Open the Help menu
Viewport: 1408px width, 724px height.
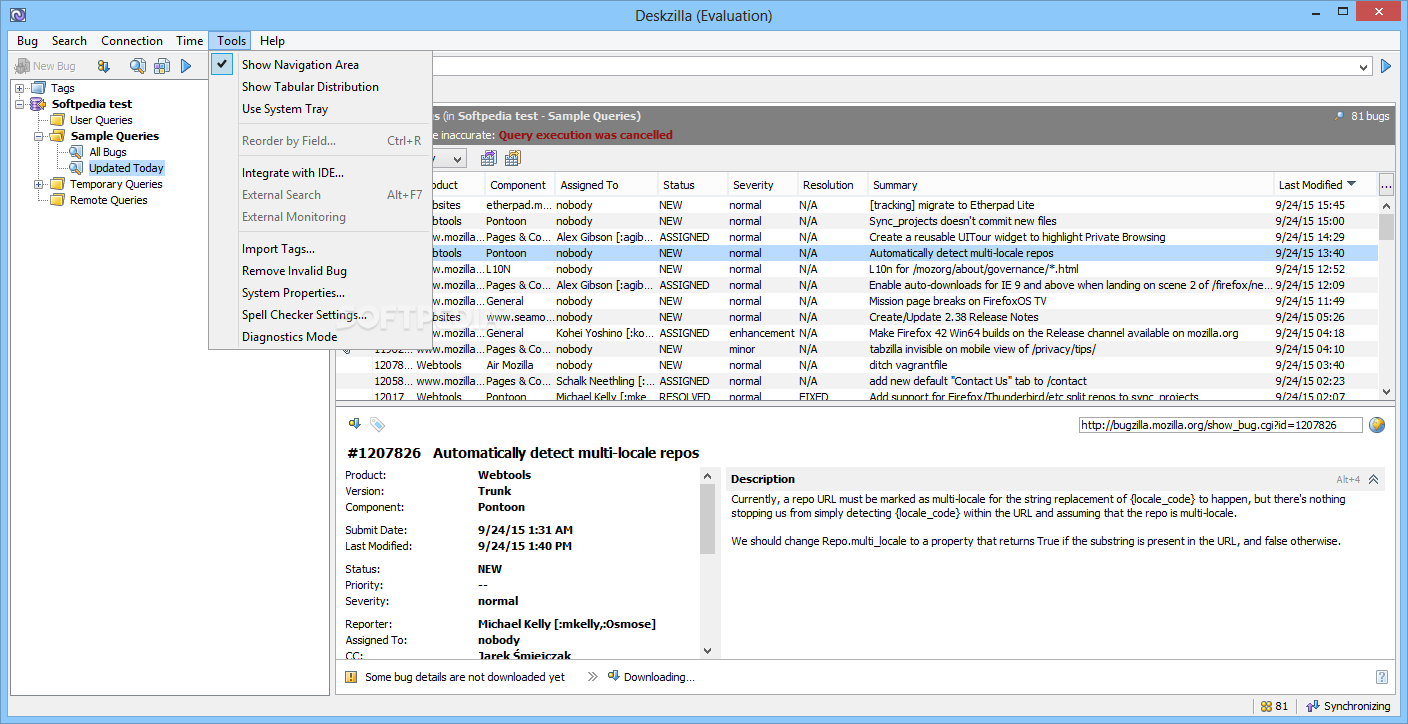pos(272,41)
